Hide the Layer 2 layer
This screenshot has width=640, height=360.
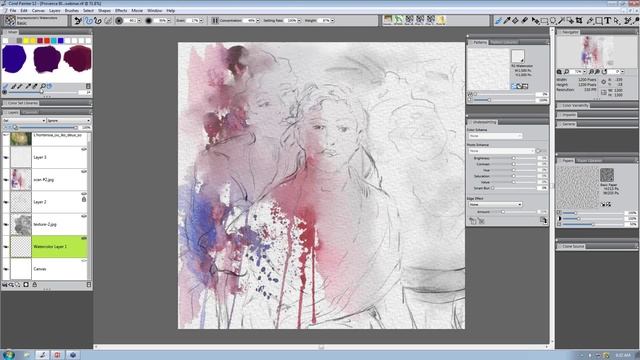point(6,202)
